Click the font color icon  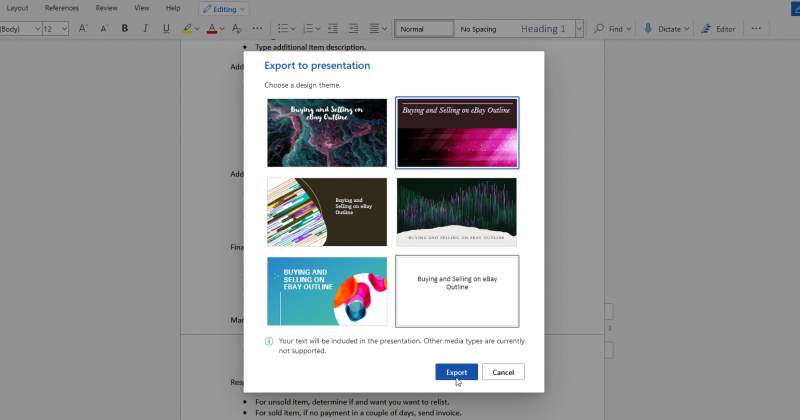click(211, 29)
